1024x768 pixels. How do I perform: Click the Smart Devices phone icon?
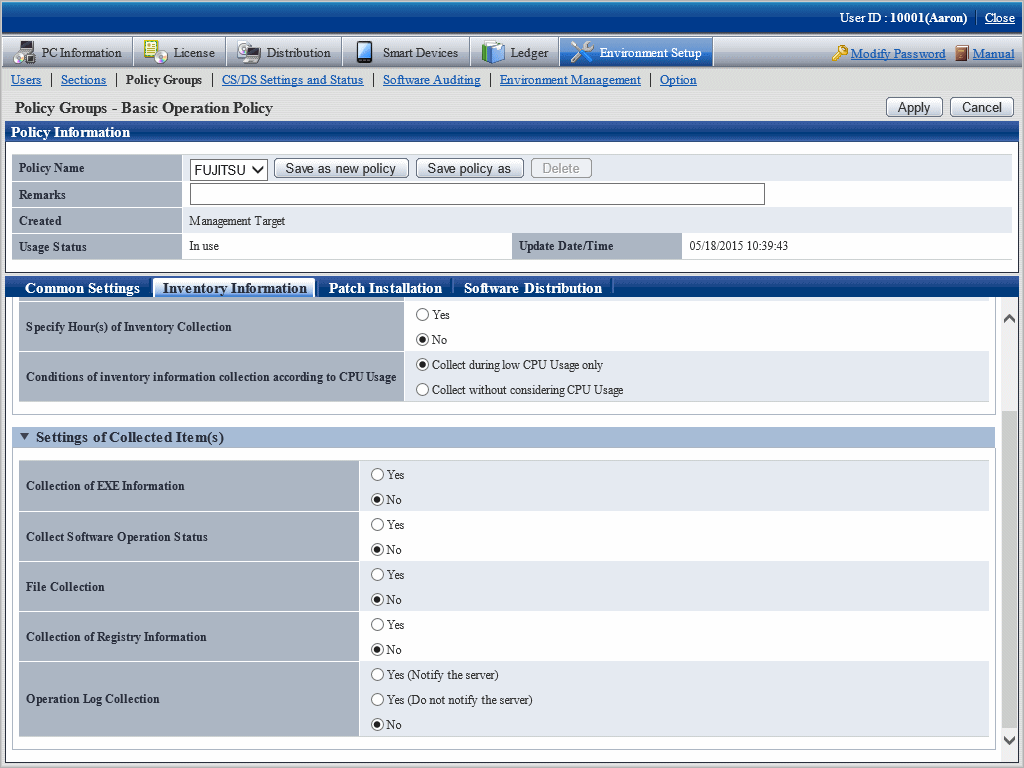(x=364, y=53)
